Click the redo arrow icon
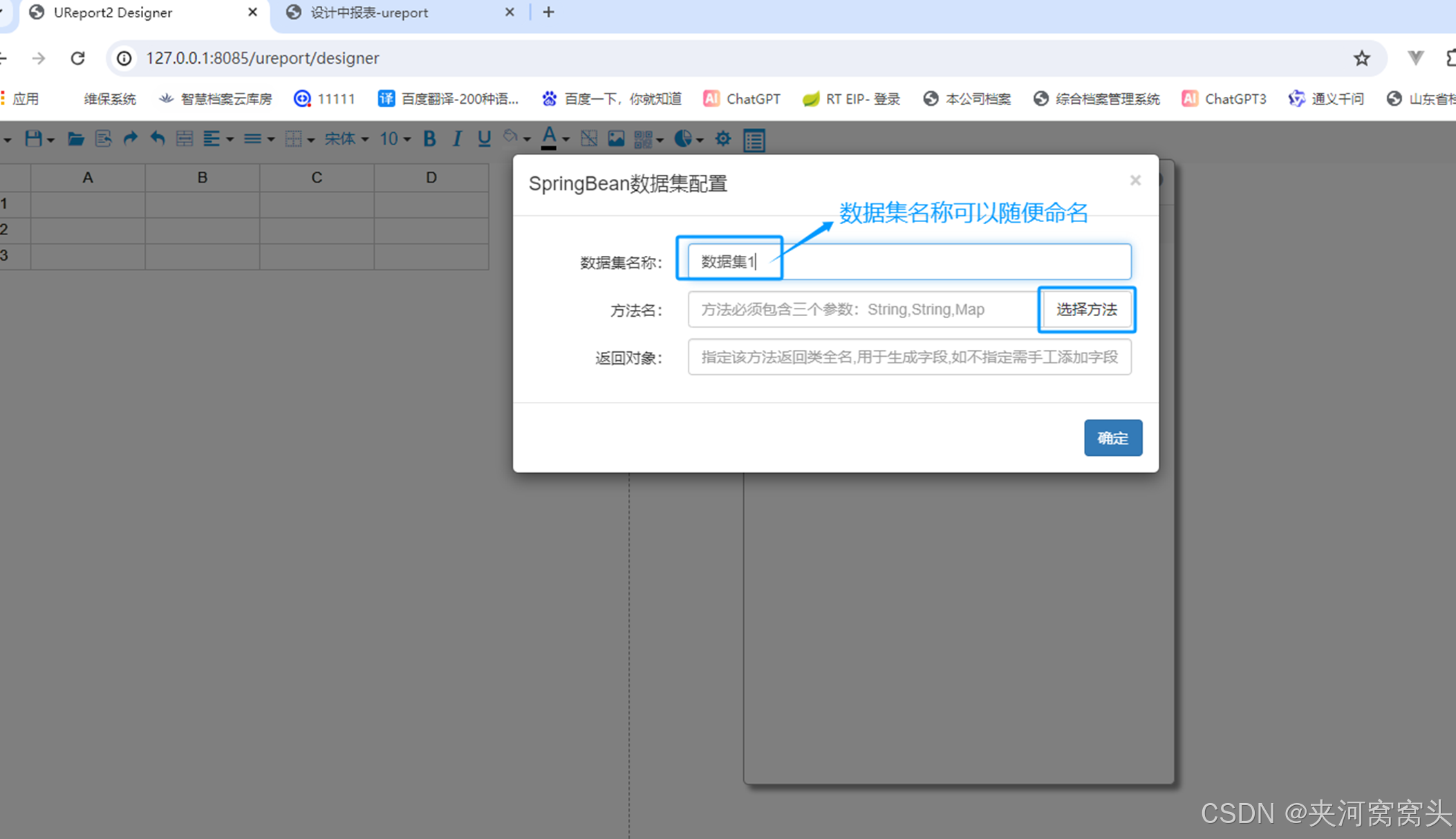 coord(130,139)
